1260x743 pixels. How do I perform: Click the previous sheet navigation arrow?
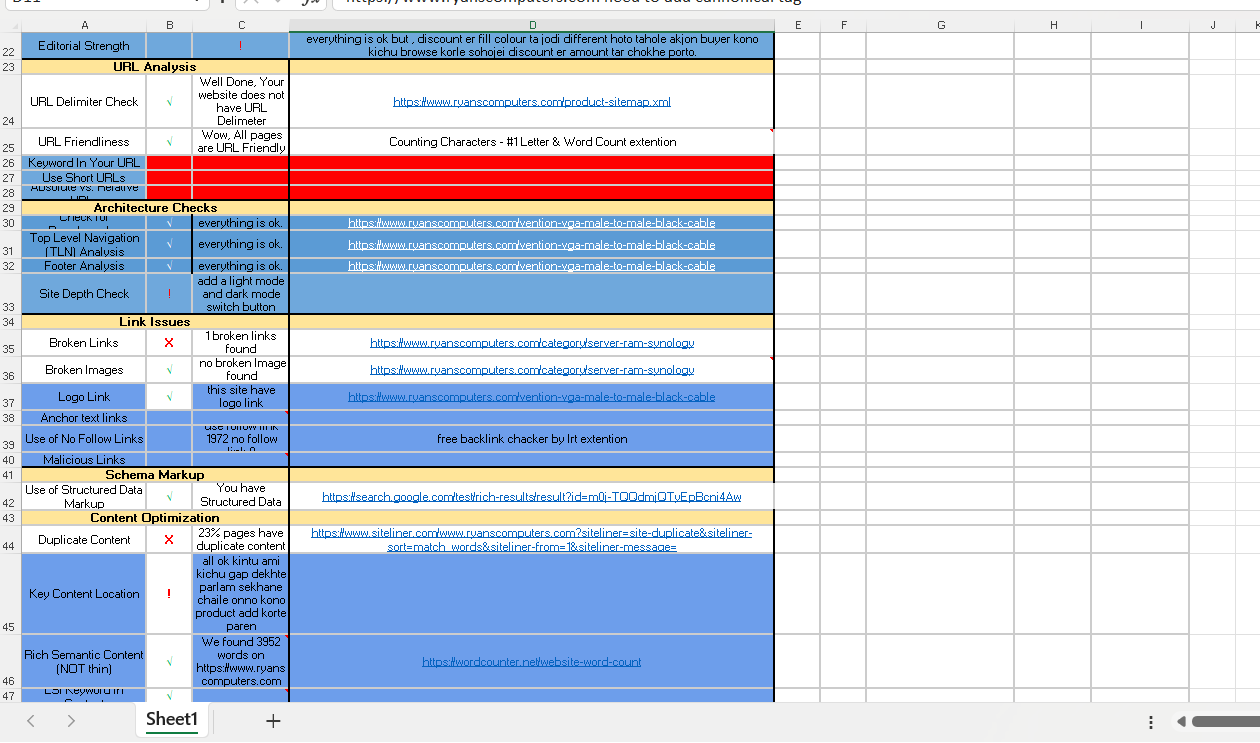31,720
